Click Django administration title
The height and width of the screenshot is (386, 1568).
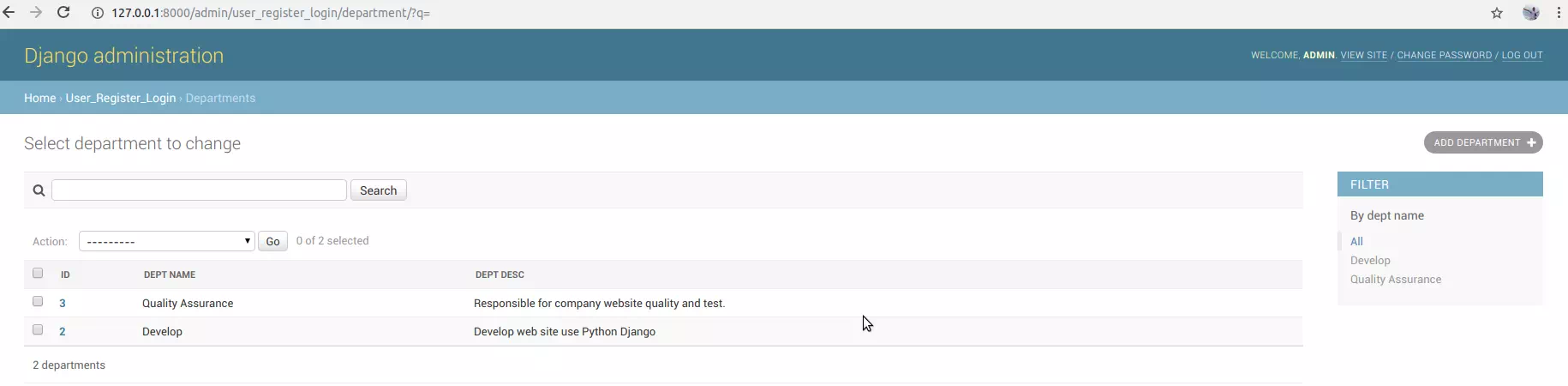pyautogui.click(x=123, y=56)
